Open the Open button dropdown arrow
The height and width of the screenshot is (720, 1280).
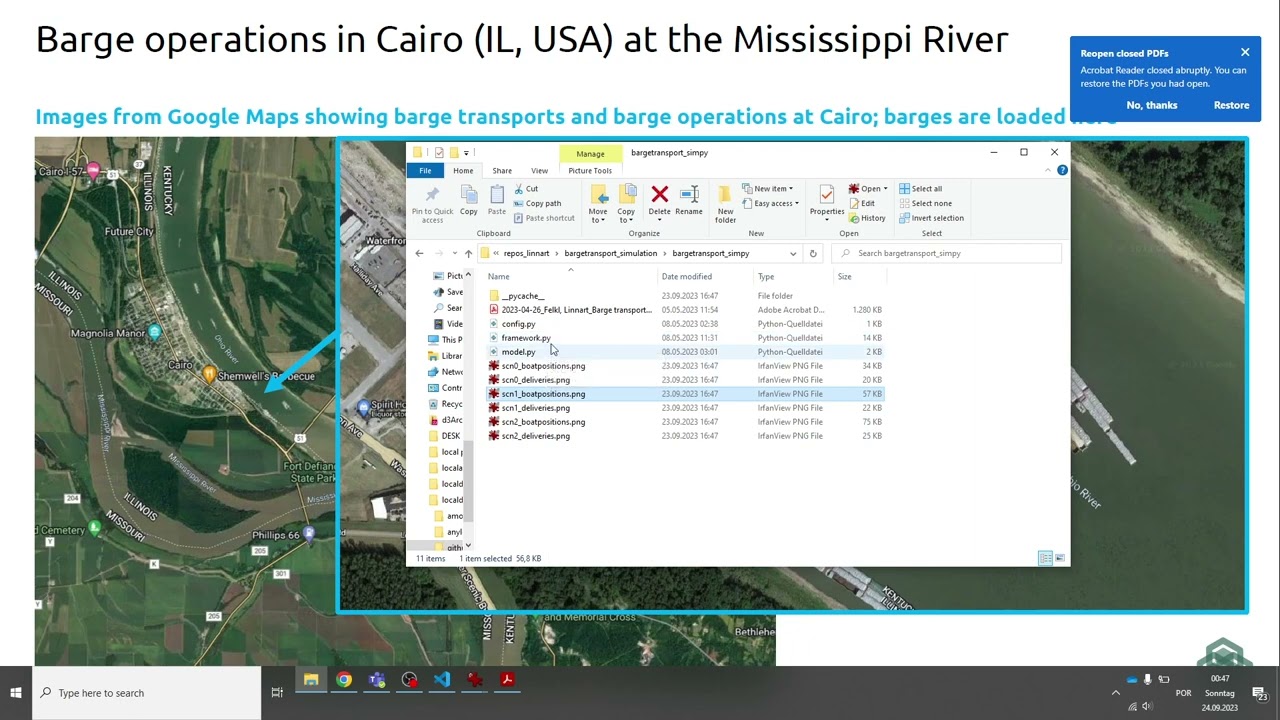pyautogui.click(x=885, y=189)
